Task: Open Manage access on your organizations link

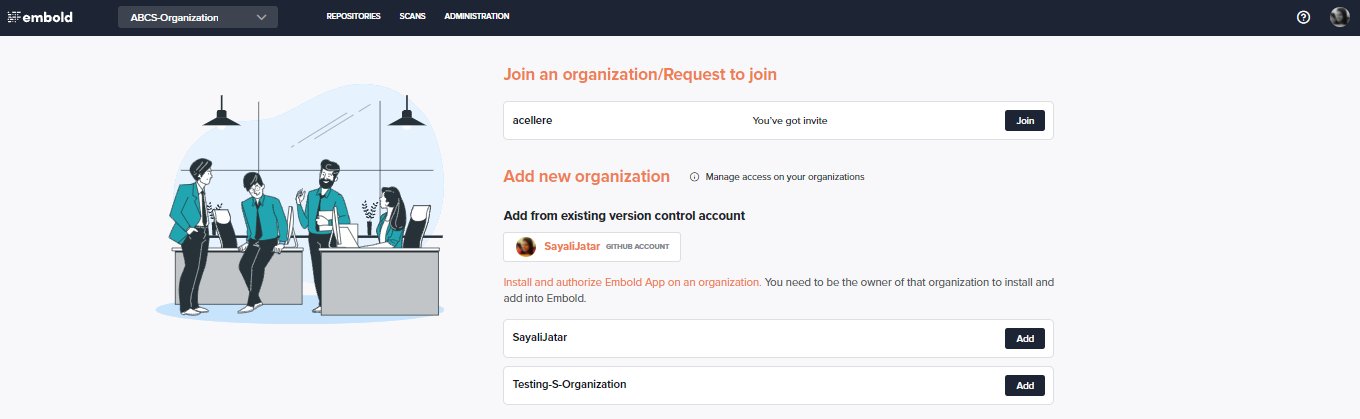Action: click(x=784, y=177)
